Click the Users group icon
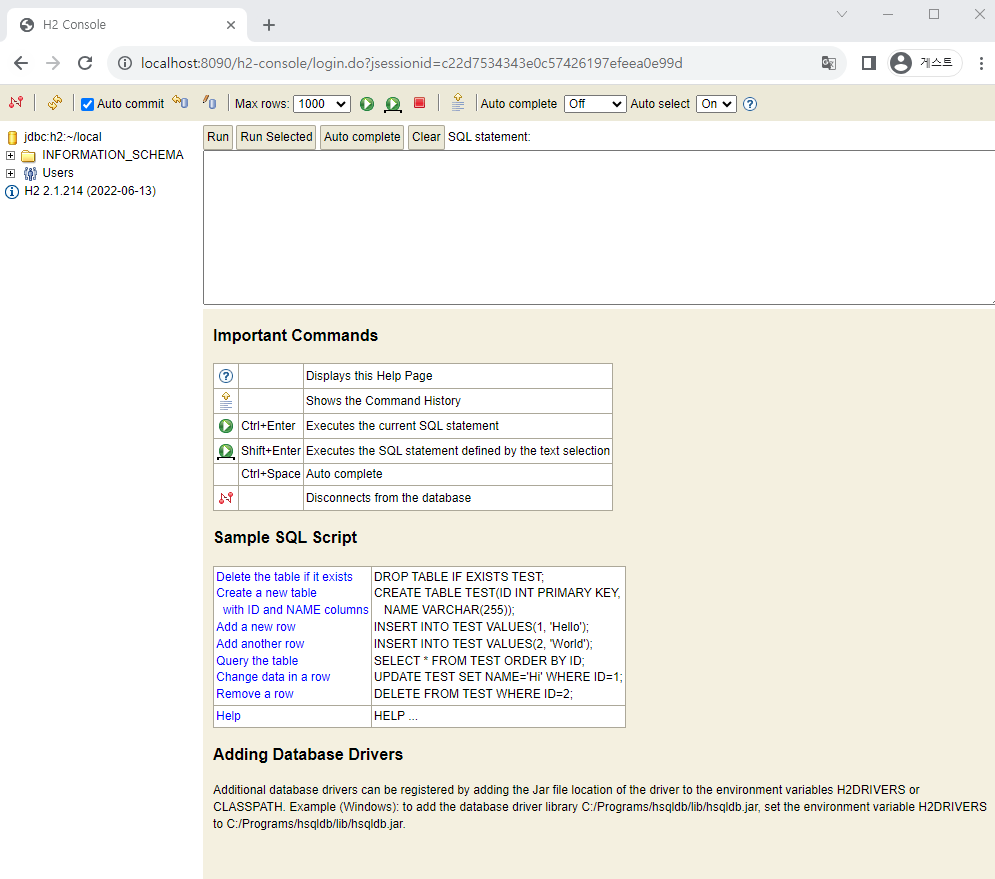Image resolution: width=995 pixels, height=879 pixels. 30,173
